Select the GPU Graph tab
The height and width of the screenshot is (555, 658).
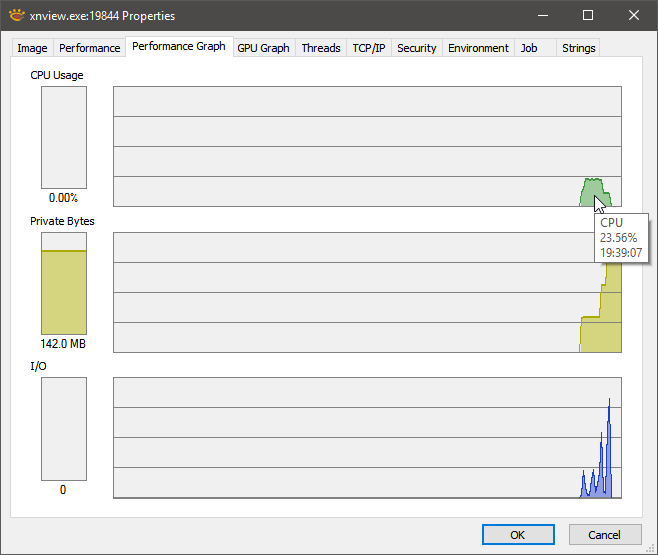264,48
